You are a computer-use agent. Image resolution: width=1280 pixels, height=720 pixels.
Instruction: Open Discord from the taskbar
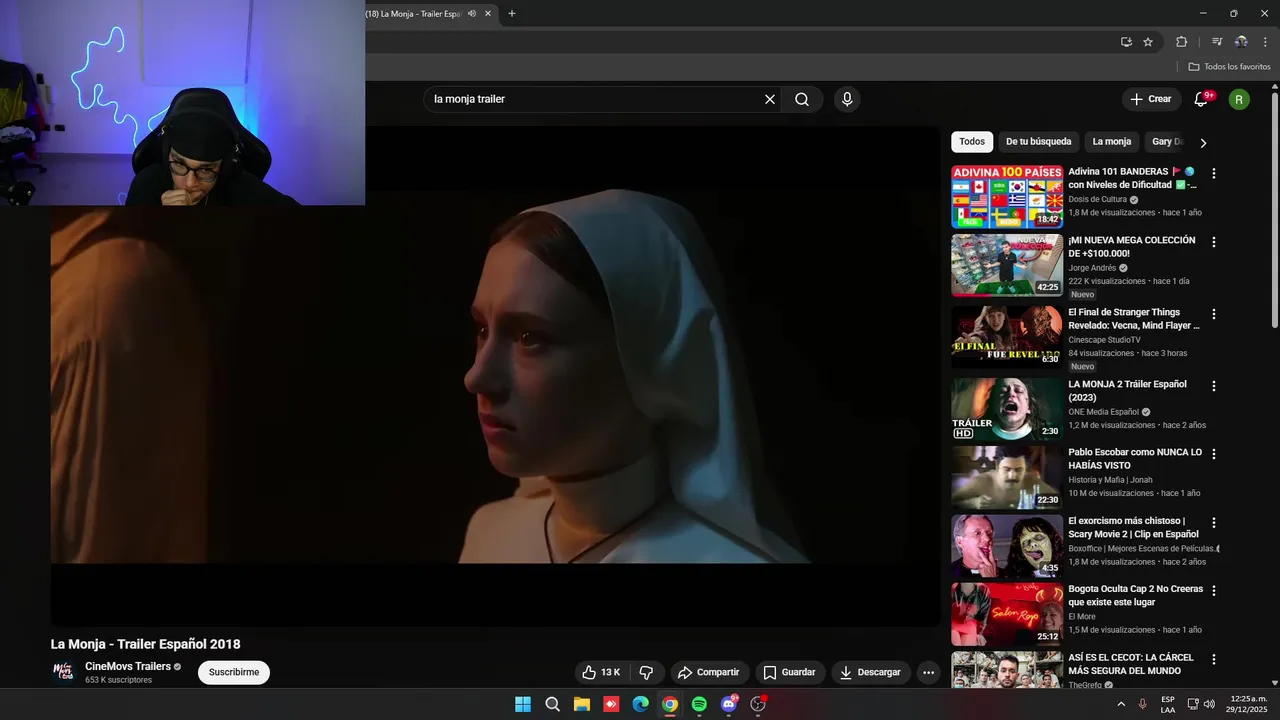[729, 704]
